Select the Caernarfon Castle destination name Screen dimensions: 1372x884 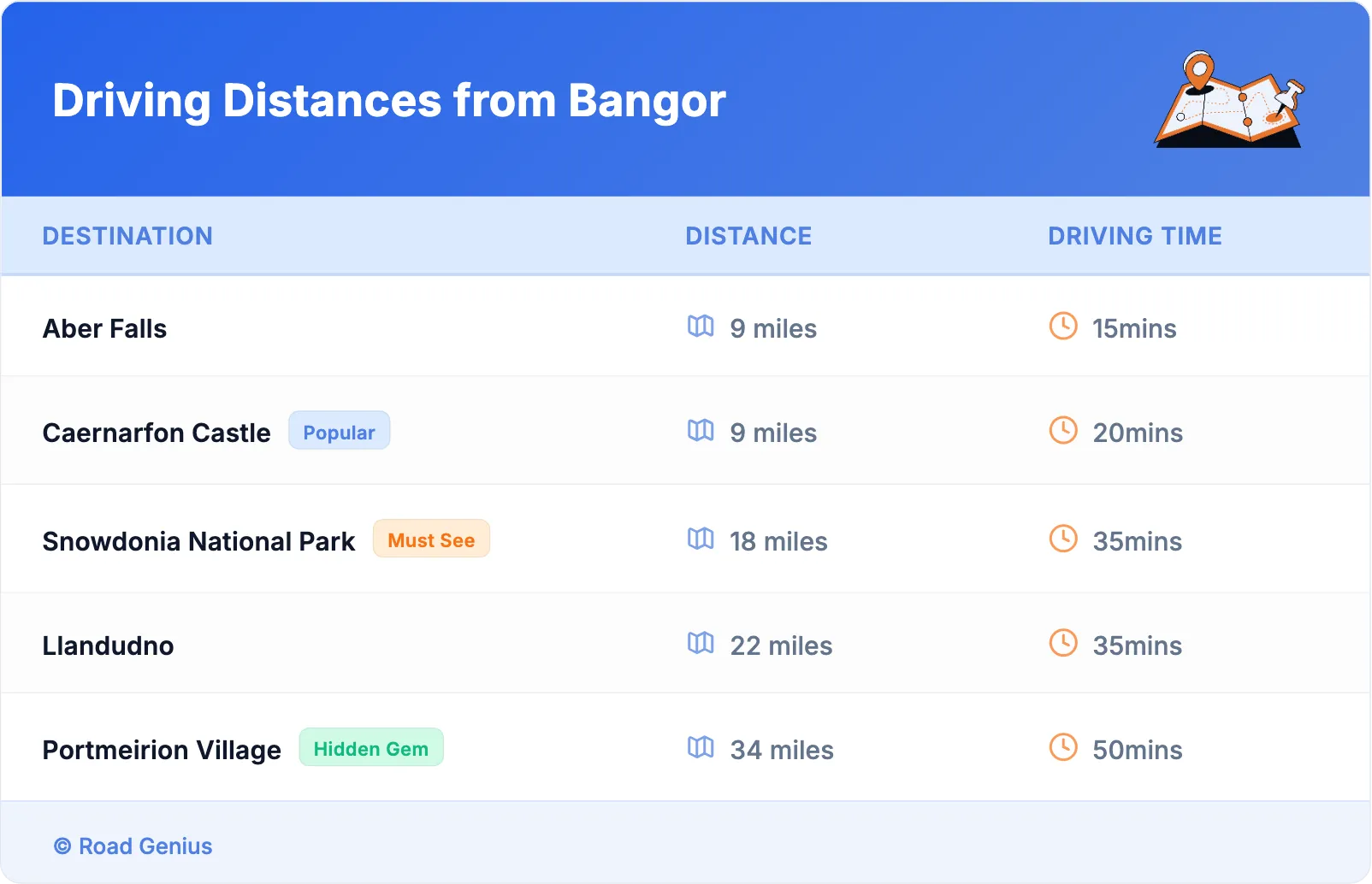(x=157, y=433)
